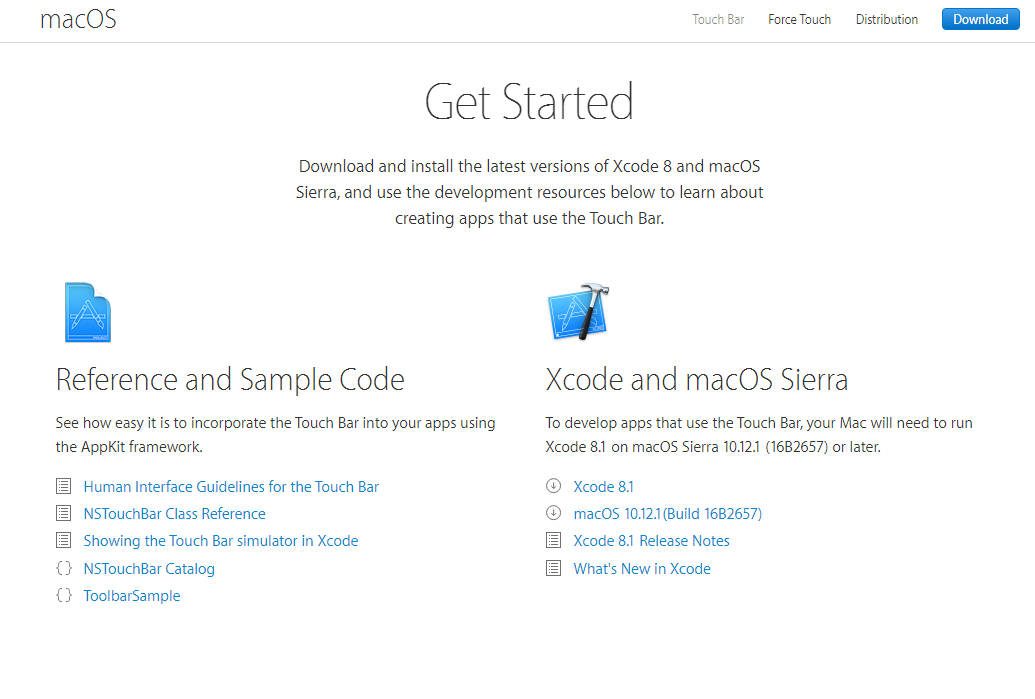Click the macOS title in the header
This screenshot has height=699, width=1035.
pyautogui.click(x=78, y=19)
